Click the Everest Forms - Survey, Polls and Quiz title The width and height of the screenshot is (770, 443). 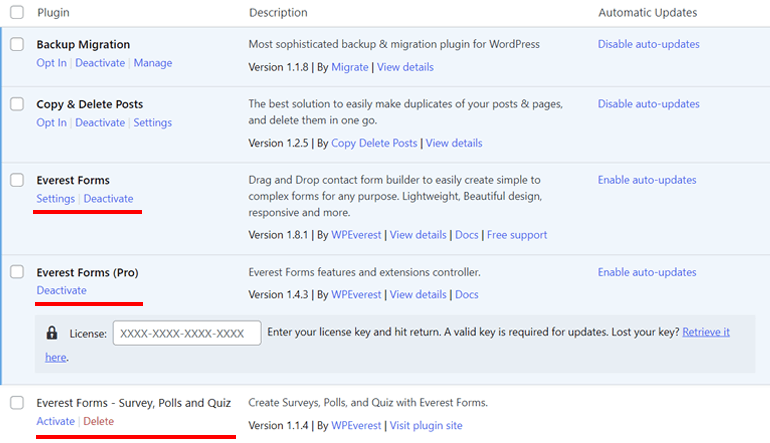134,403
